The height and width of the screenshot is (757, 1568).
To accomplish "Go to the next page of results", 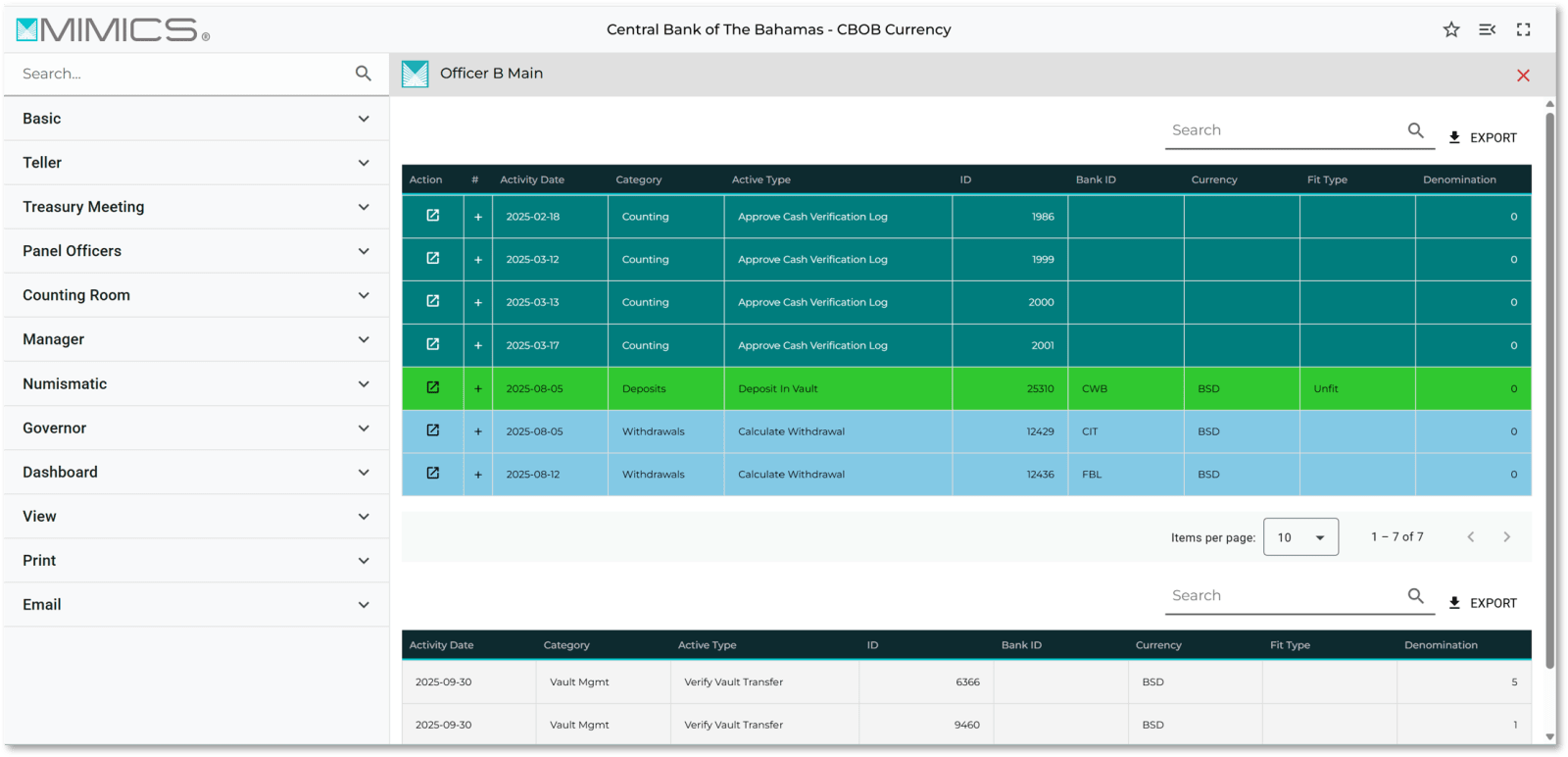I will point(1507,536).
